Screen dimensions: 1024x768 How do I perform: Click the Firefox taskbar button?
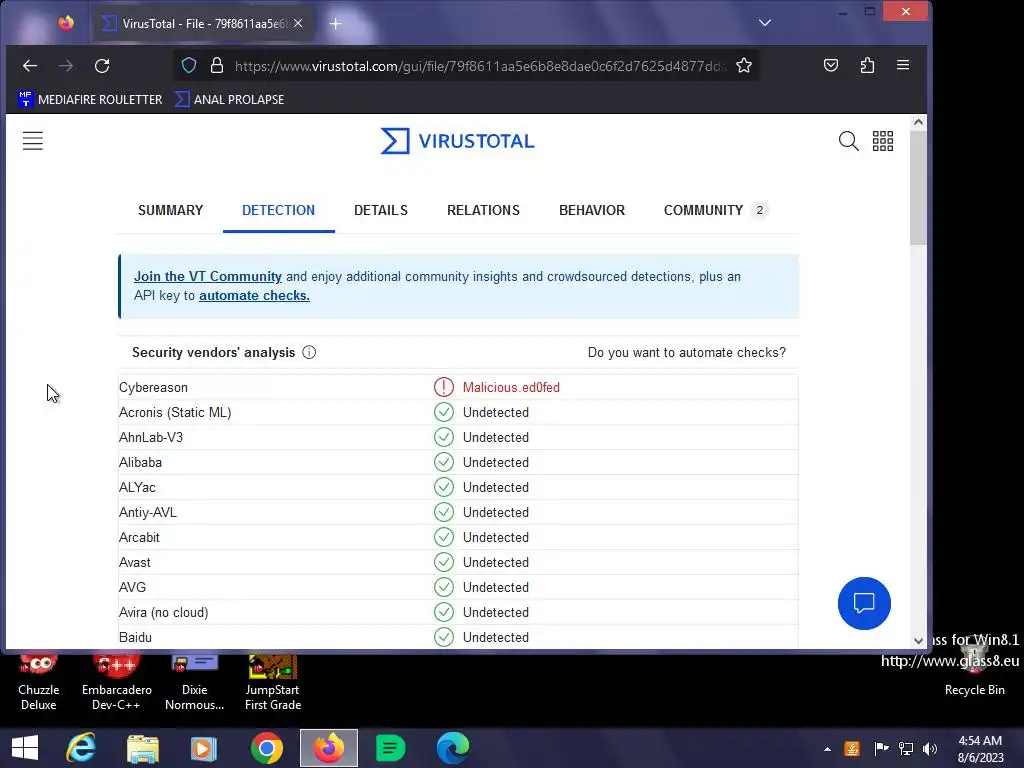tap(328, 748)
